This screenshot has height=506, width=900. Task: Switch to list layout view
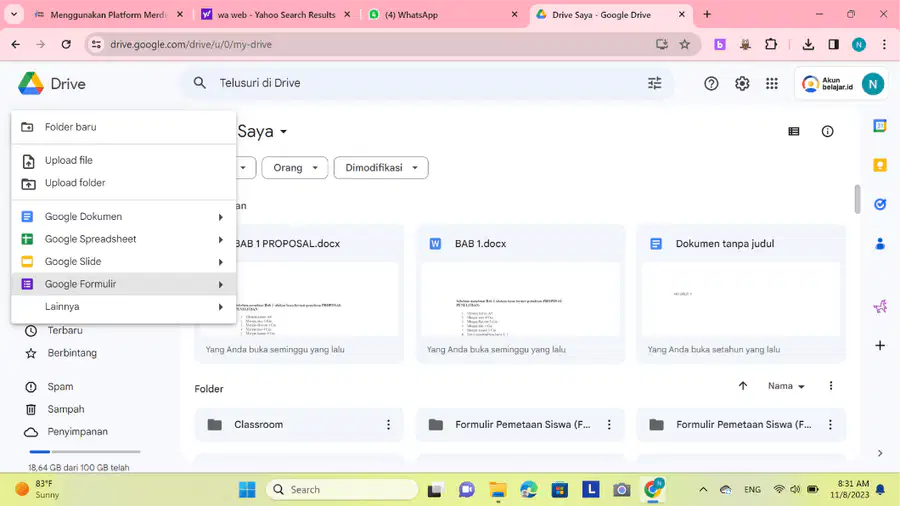[794, 131]
